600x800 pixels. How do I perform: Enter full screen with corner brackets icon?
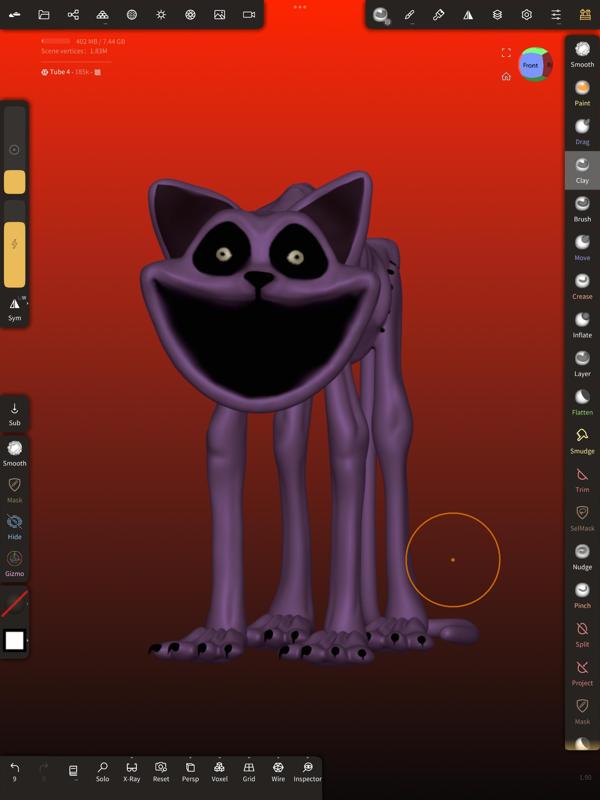(x=506, y=53)
